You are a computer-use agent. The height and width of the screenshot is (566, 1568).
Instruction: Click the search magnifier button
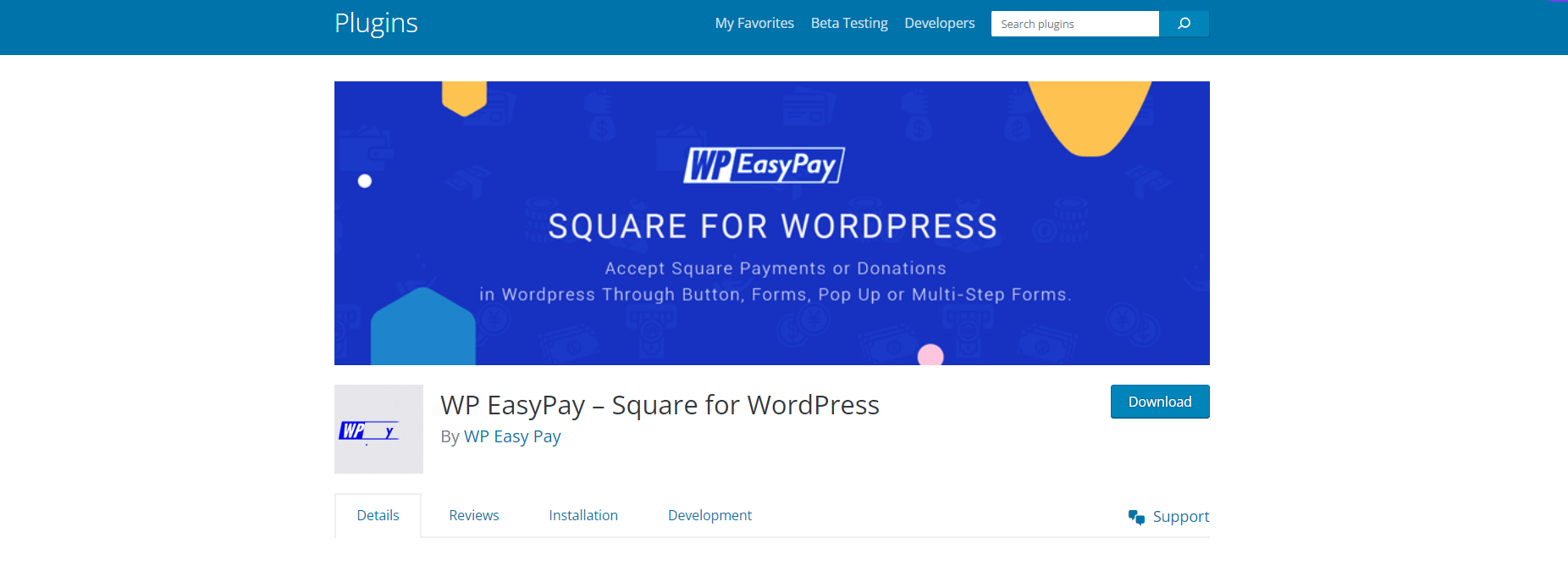[1184, 24]
